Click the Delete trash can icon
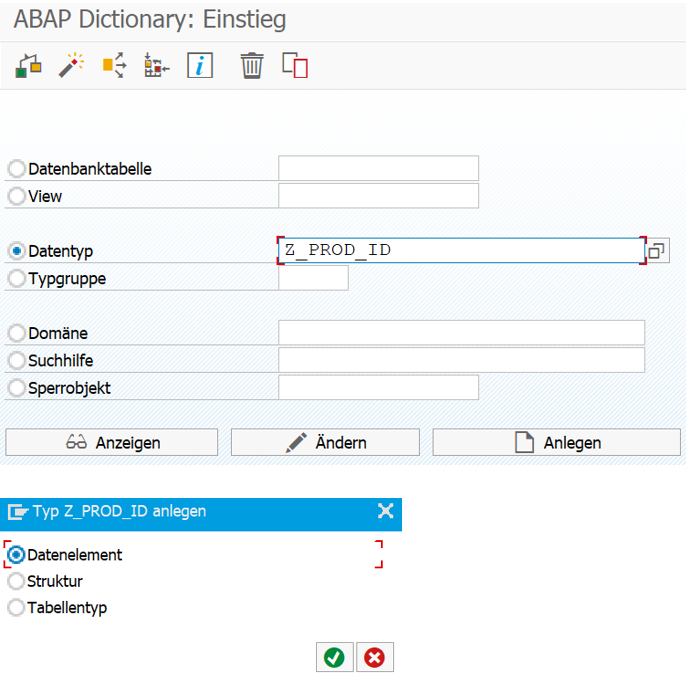686x679 pixels. coord(252,66)
